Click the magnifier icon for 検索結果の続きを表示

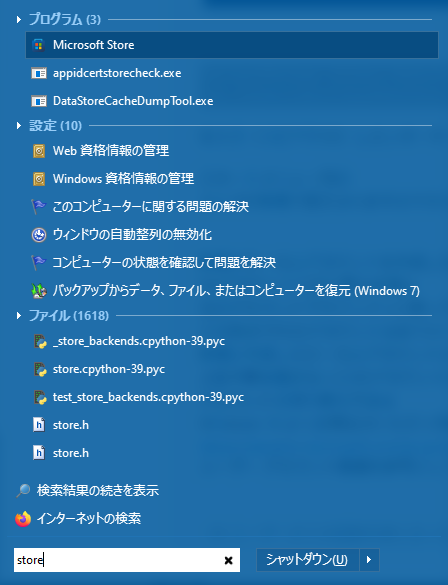pyautogui.click(x=23, y=491)
